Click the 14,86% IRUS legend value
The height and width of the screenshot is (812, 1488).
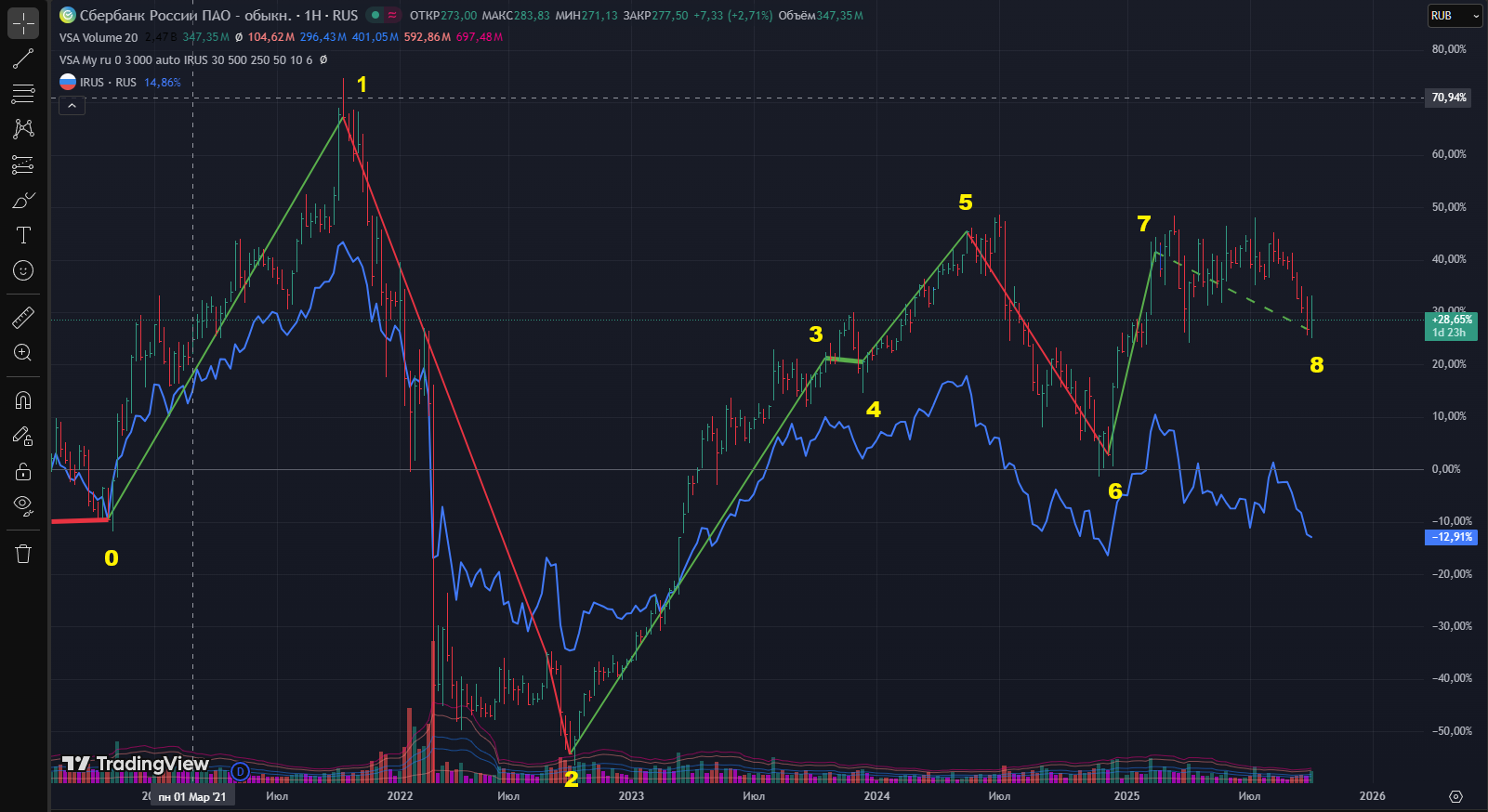pyautogui.click(x=163, y=82)
